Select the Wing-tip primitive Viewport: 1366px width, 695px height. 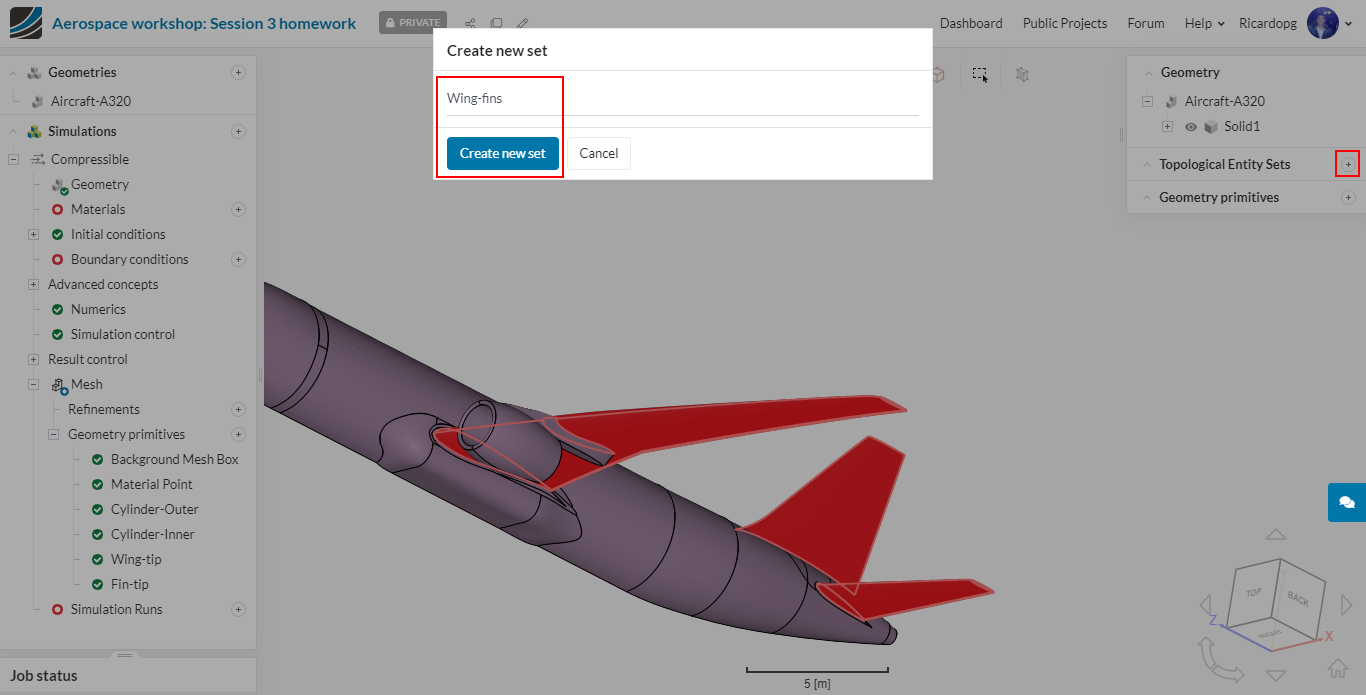pos(136,559)
